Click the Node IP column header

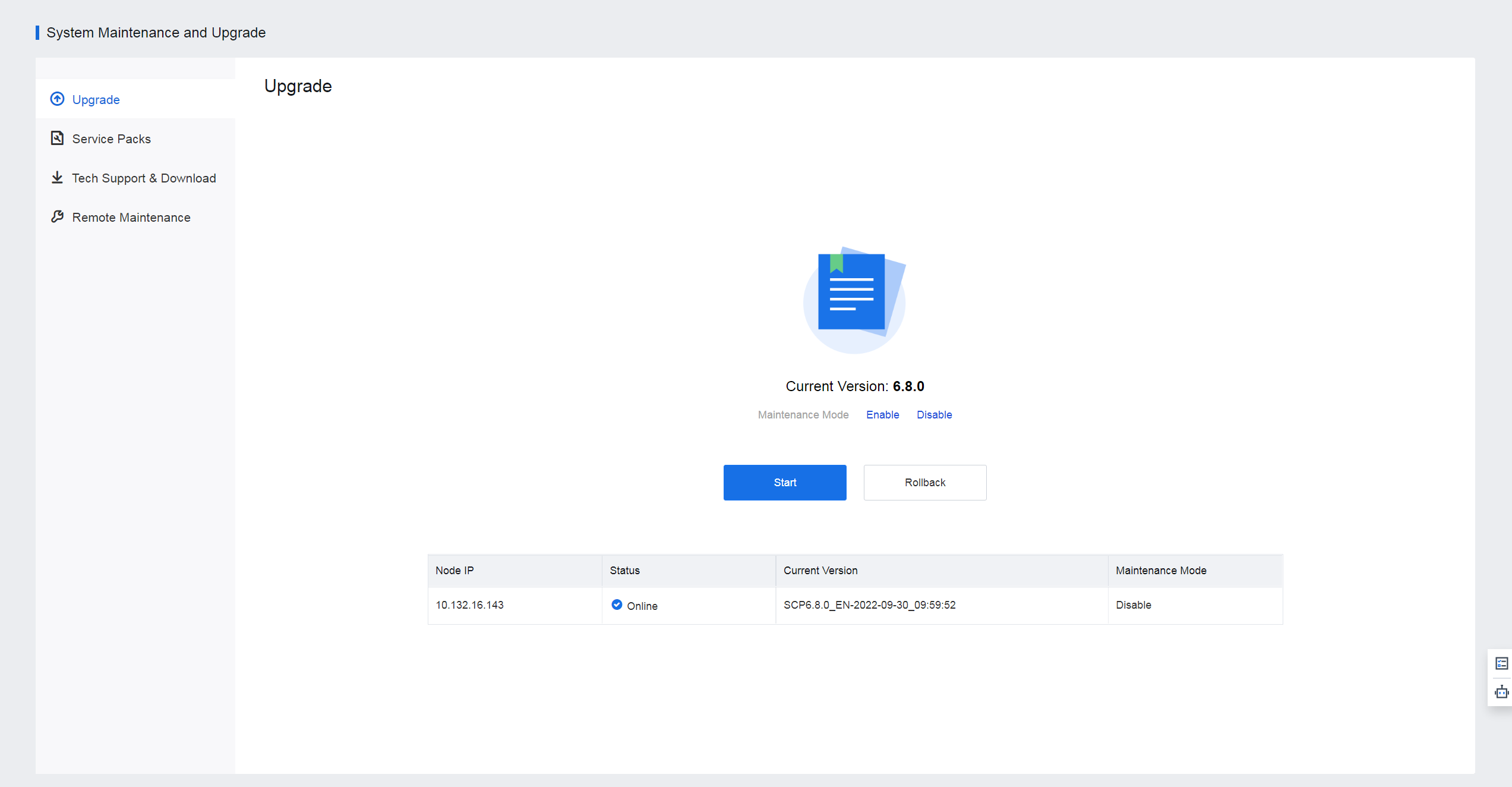coord(454,571)
